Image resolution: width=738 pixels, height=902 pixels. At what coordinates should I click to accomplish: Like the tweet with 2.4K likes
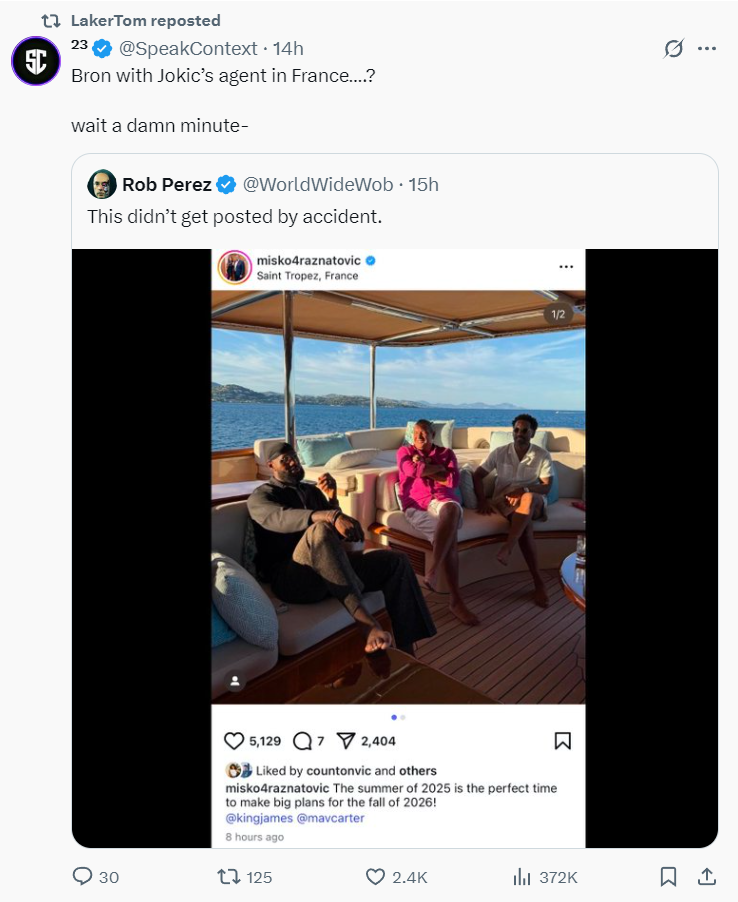(375, 877)
